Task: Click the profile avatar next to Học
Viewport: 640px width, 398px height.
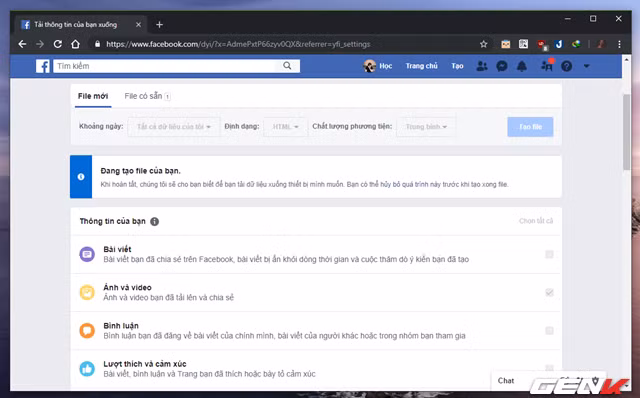Action: [x=370, y=66]
